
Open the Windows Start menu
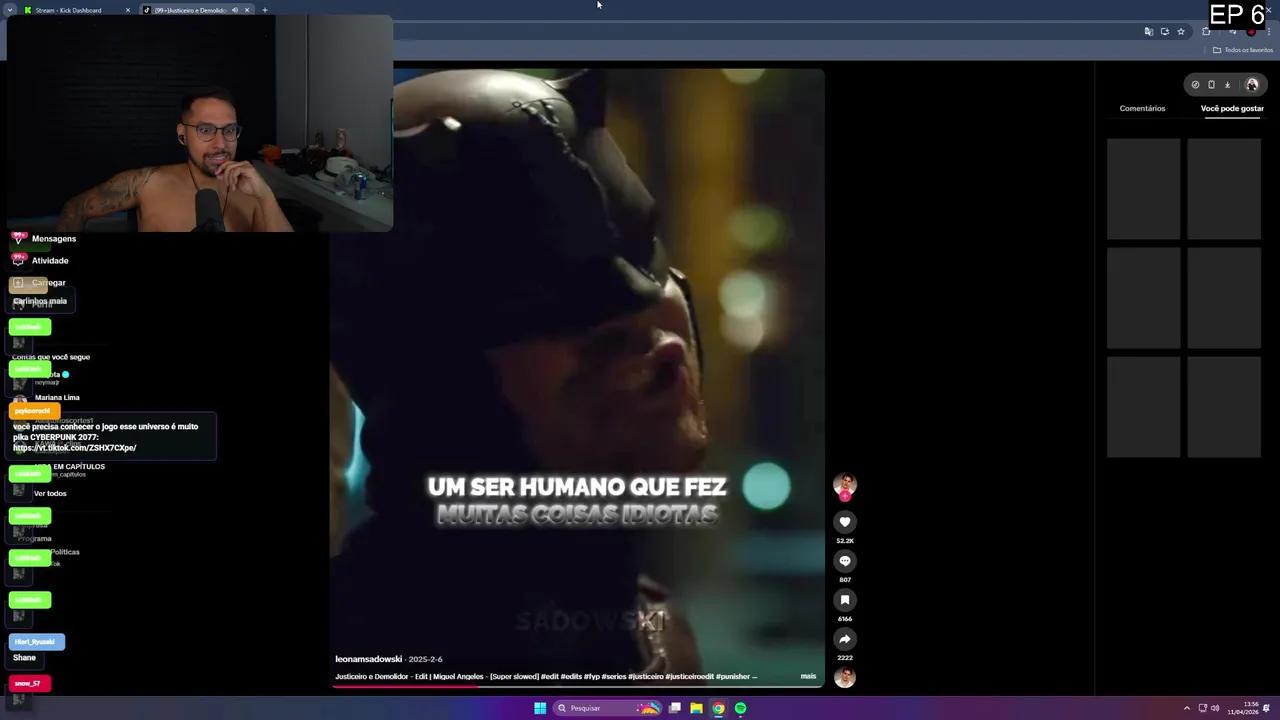(x=540, y=708)
